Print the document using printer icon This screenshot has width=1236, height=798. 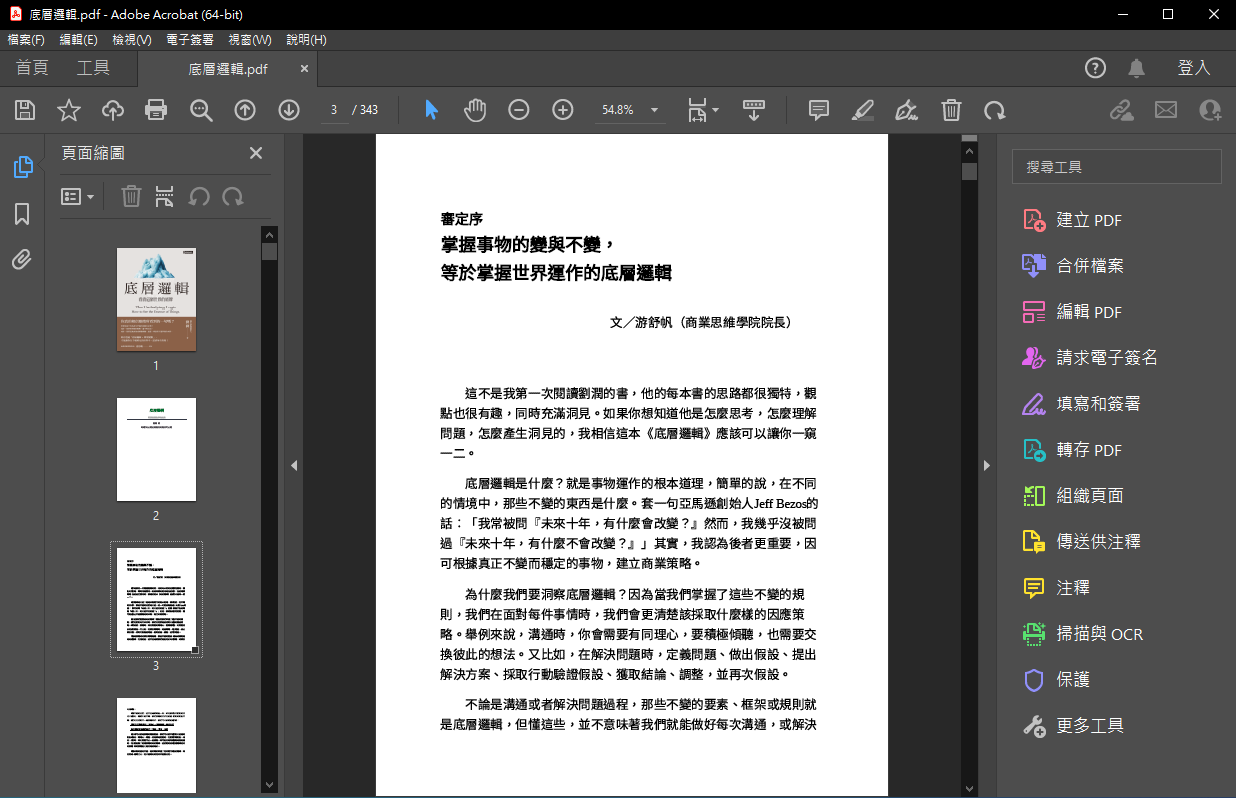pos(156,110)
